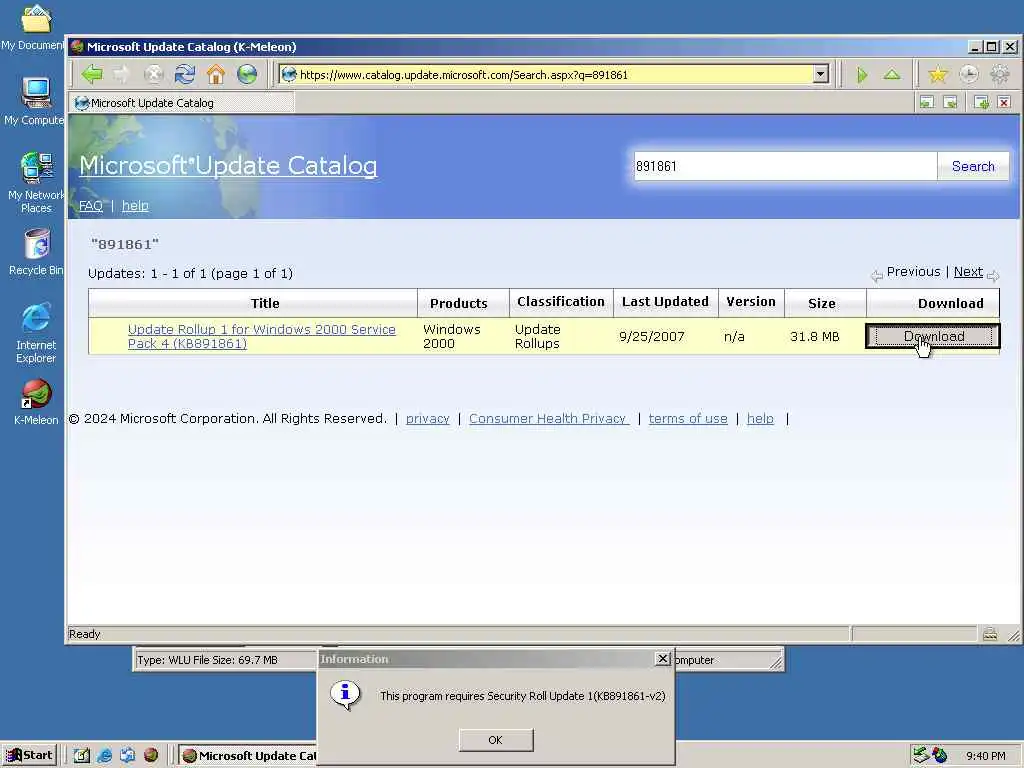Launch K-Meleon from quick launch
The height and width of the screenshot is (768, 1024).
tap(151, 756)
